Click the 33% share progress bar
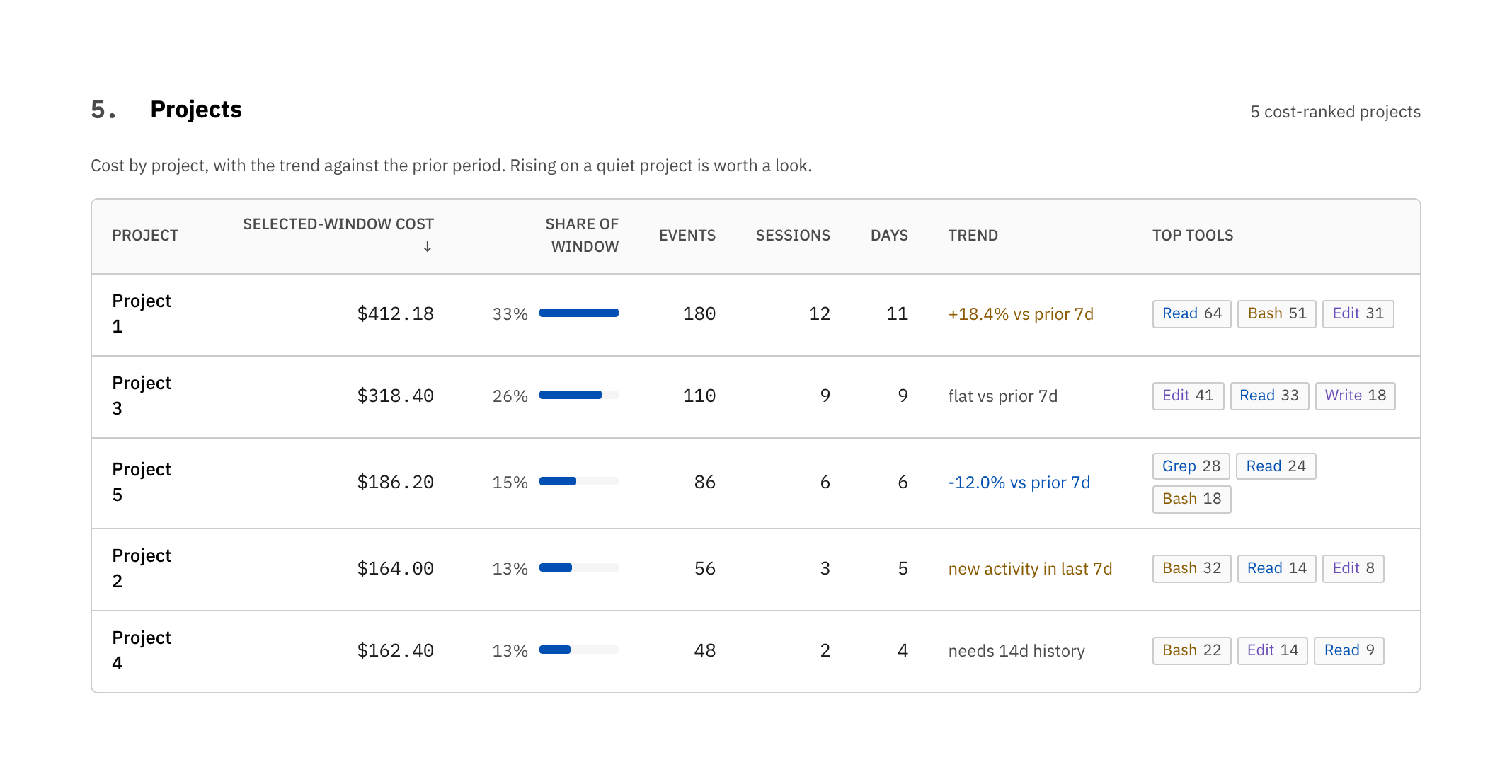This screenshot has height=784, width=1512. point(579,313)
